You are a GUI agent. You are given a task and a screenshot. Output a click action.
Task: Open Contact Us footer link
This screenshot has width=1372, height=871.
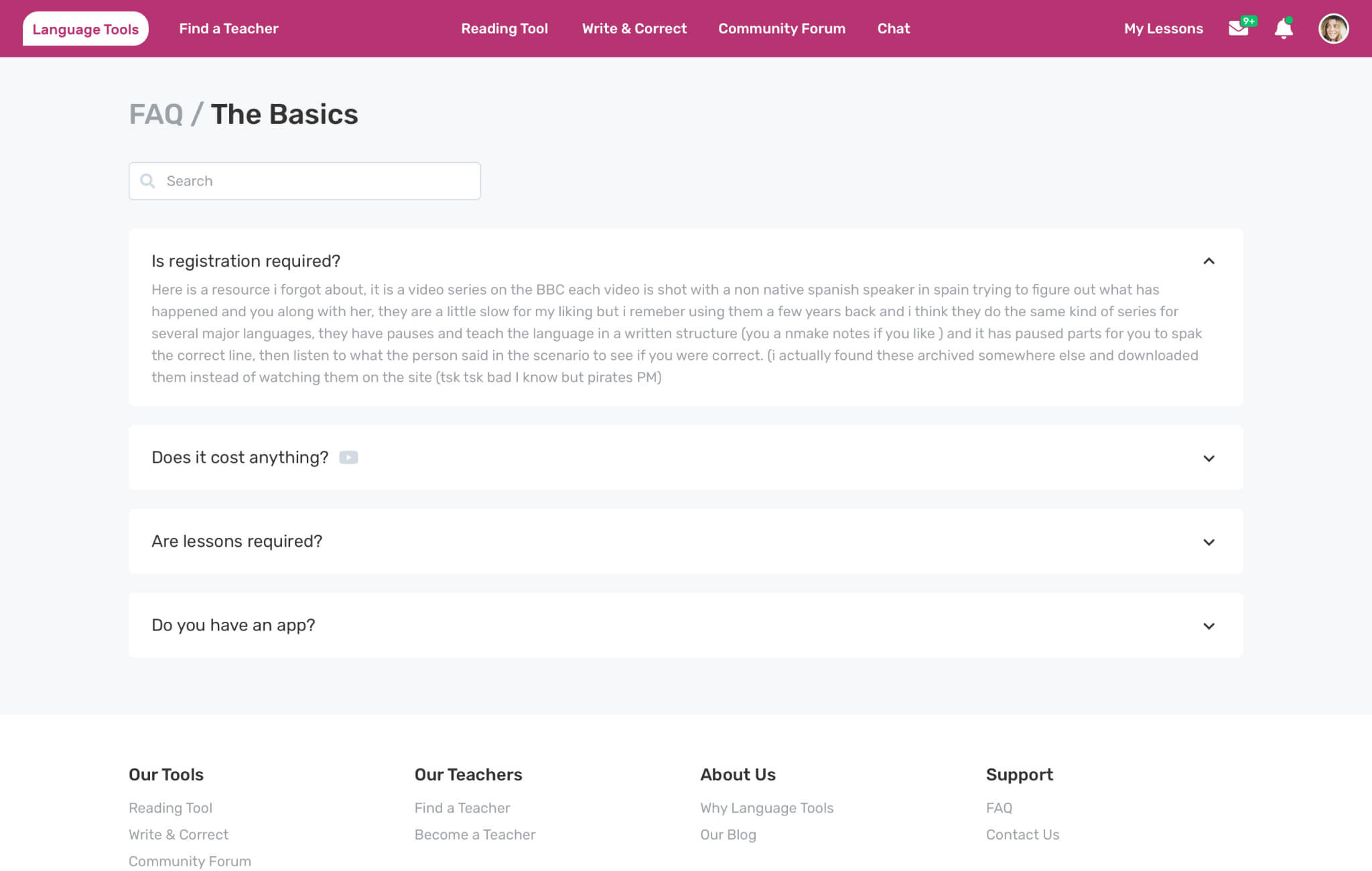pos(1022,835)
